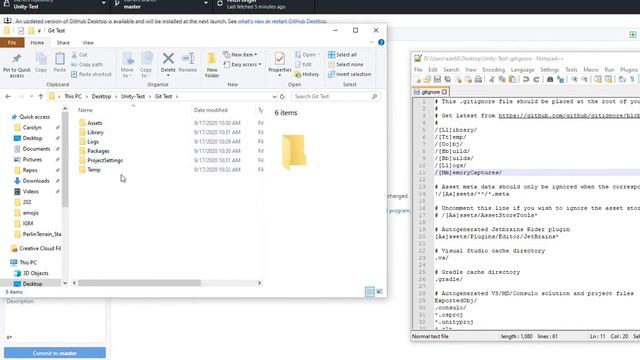Open Quick Access Toolbar customize arrow
640x360 pixels.
pos(40,31)
